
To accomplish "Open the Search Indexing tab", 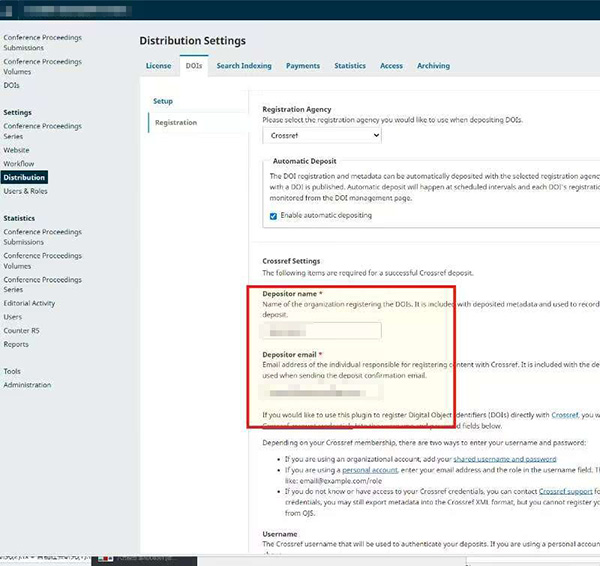I will pos(243,66).
